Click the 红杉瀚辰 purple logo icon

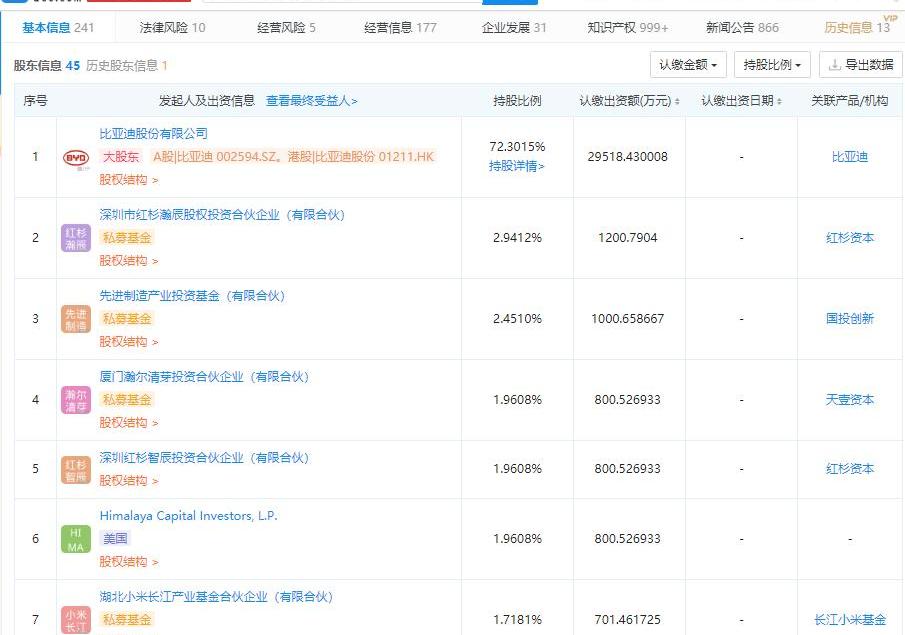click(x=76, y=238)
